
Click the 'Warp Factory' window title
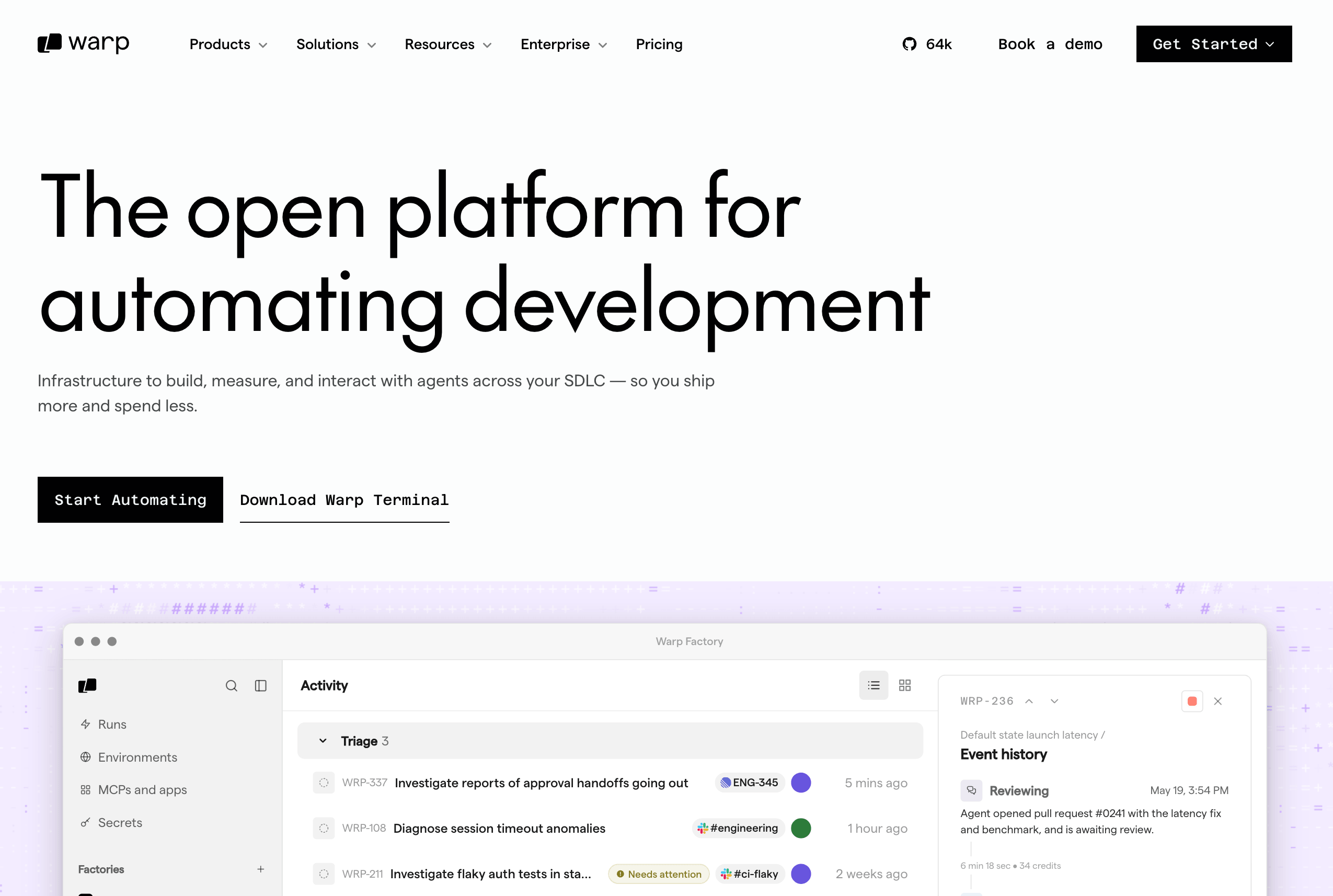(x=689, y=641)
